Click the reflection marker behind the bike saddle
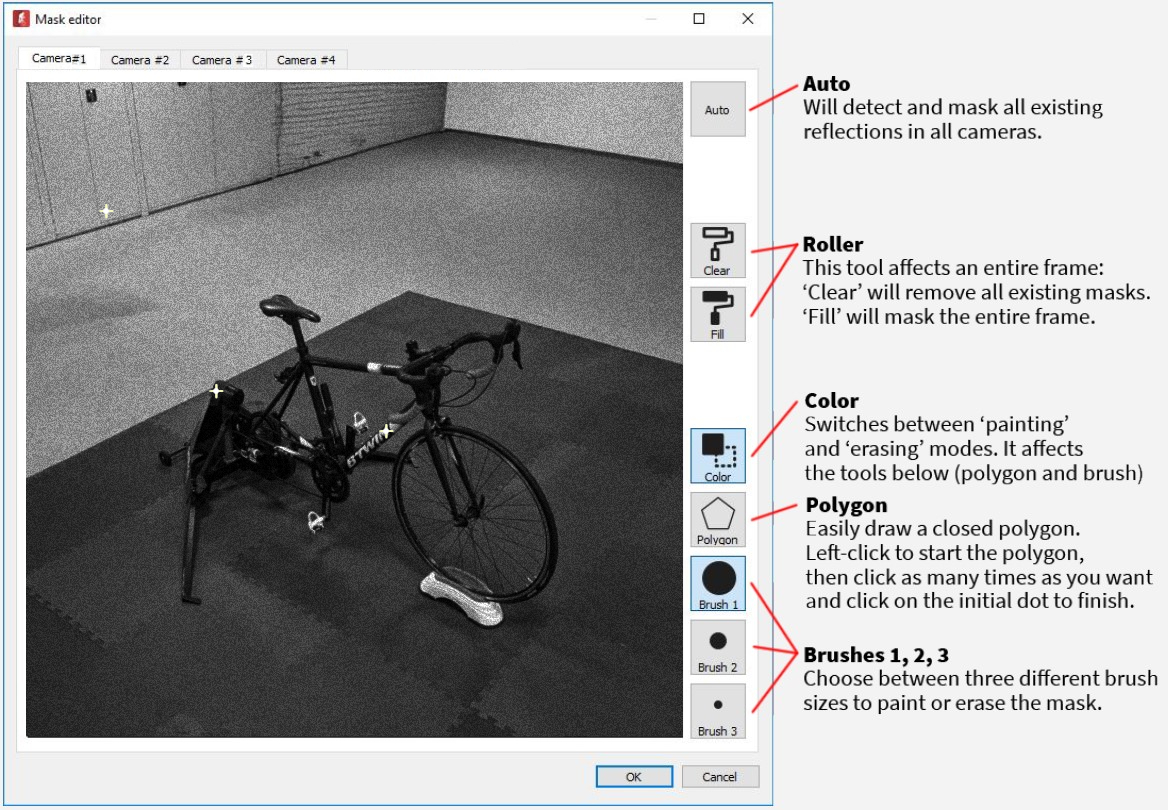The width and height of the screenshot is (1168, 810). pyautogui.click(x=216, y=390)
